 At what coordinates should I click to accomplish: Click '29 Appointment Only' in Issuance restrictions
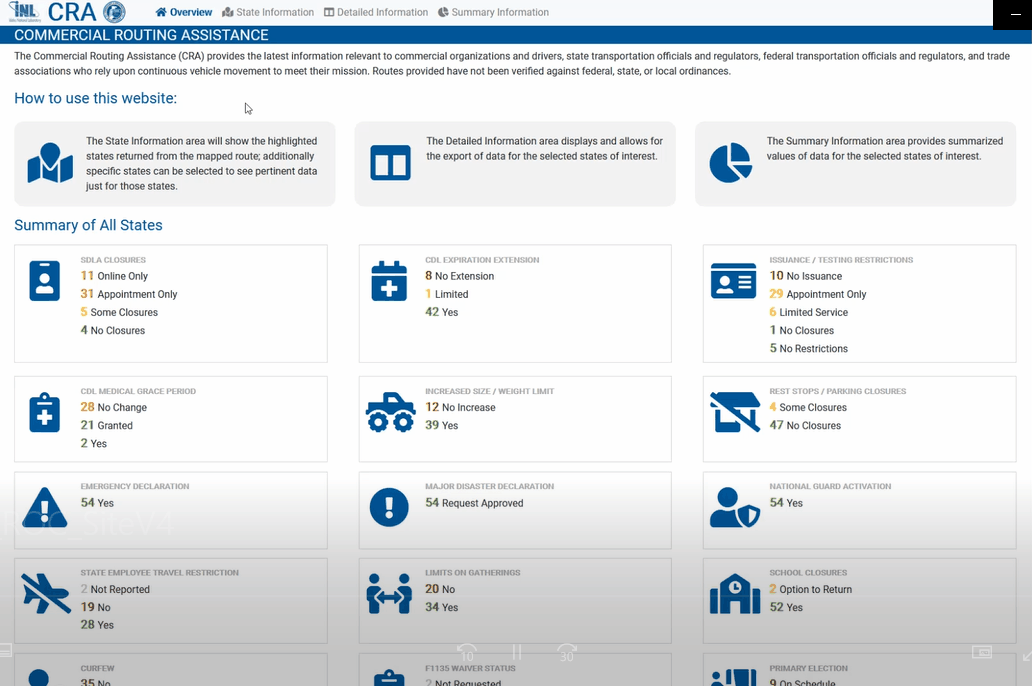(x=818, y=294)
